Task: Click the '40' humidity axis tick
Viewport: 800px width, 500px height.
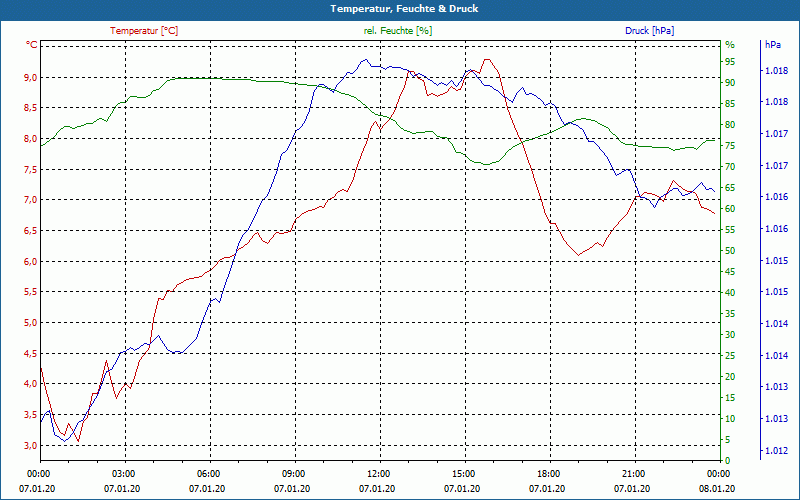Action: [x=730, y=293]
